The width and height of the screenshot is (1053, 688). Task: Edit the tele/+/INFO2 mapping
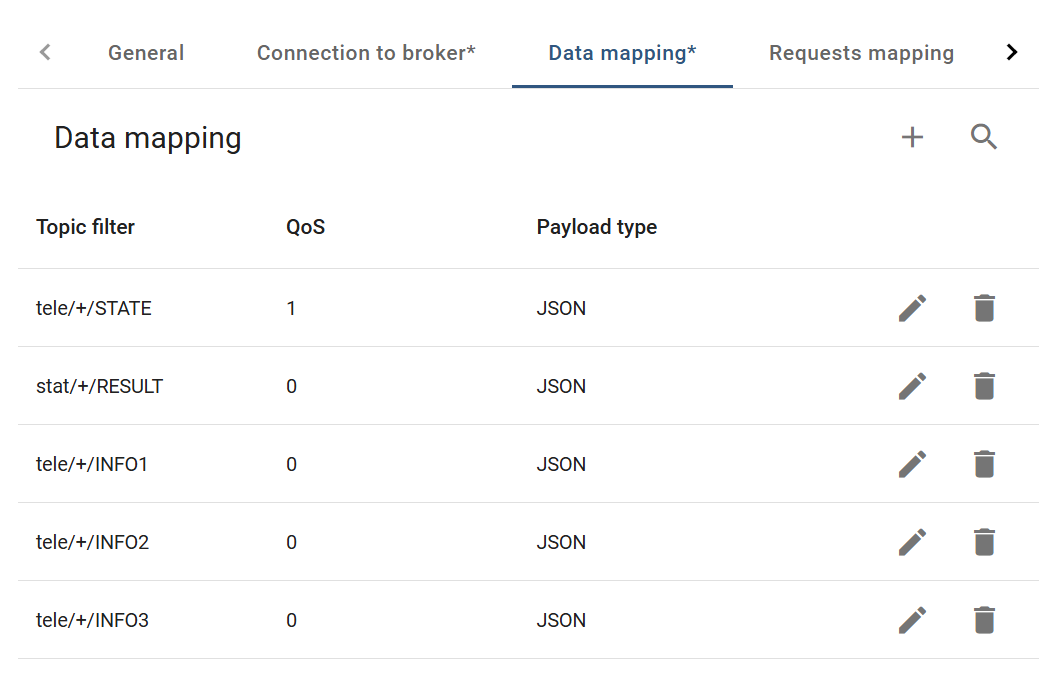coord(912,542)
